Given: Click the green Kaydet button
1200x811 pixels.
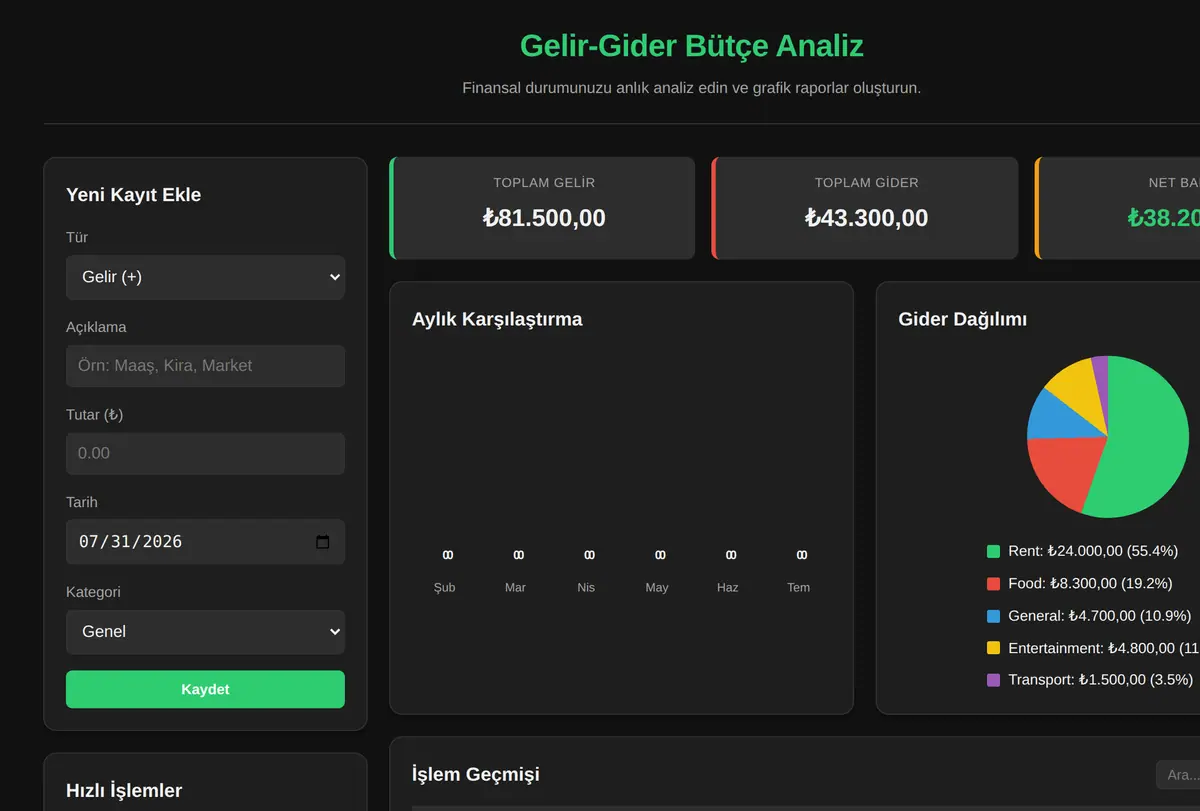Looking at the screenshot, I should click(x=205, y=690).
